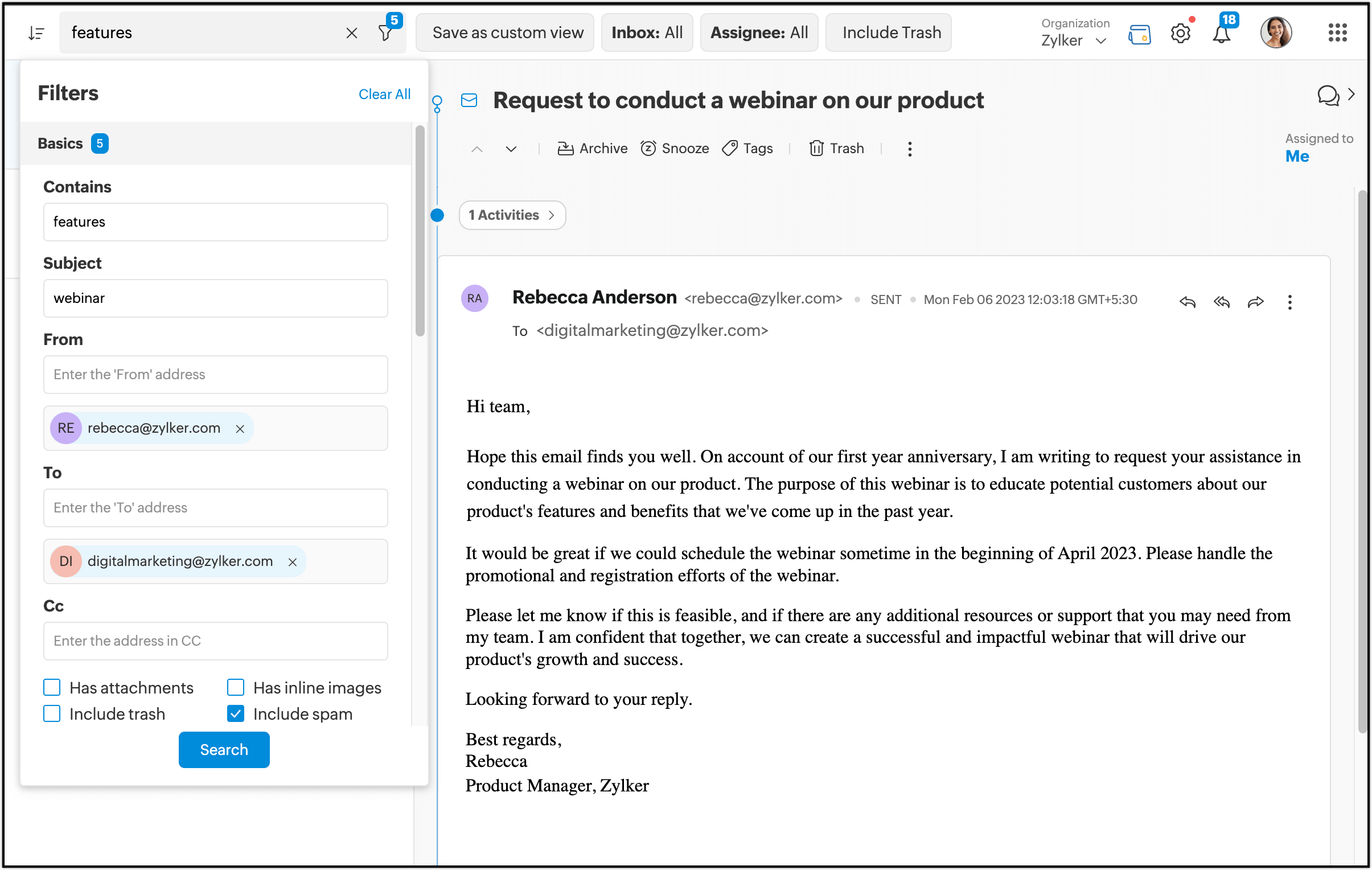
Task: Open the comments chat bubble icon
Action: [1328, 96]
